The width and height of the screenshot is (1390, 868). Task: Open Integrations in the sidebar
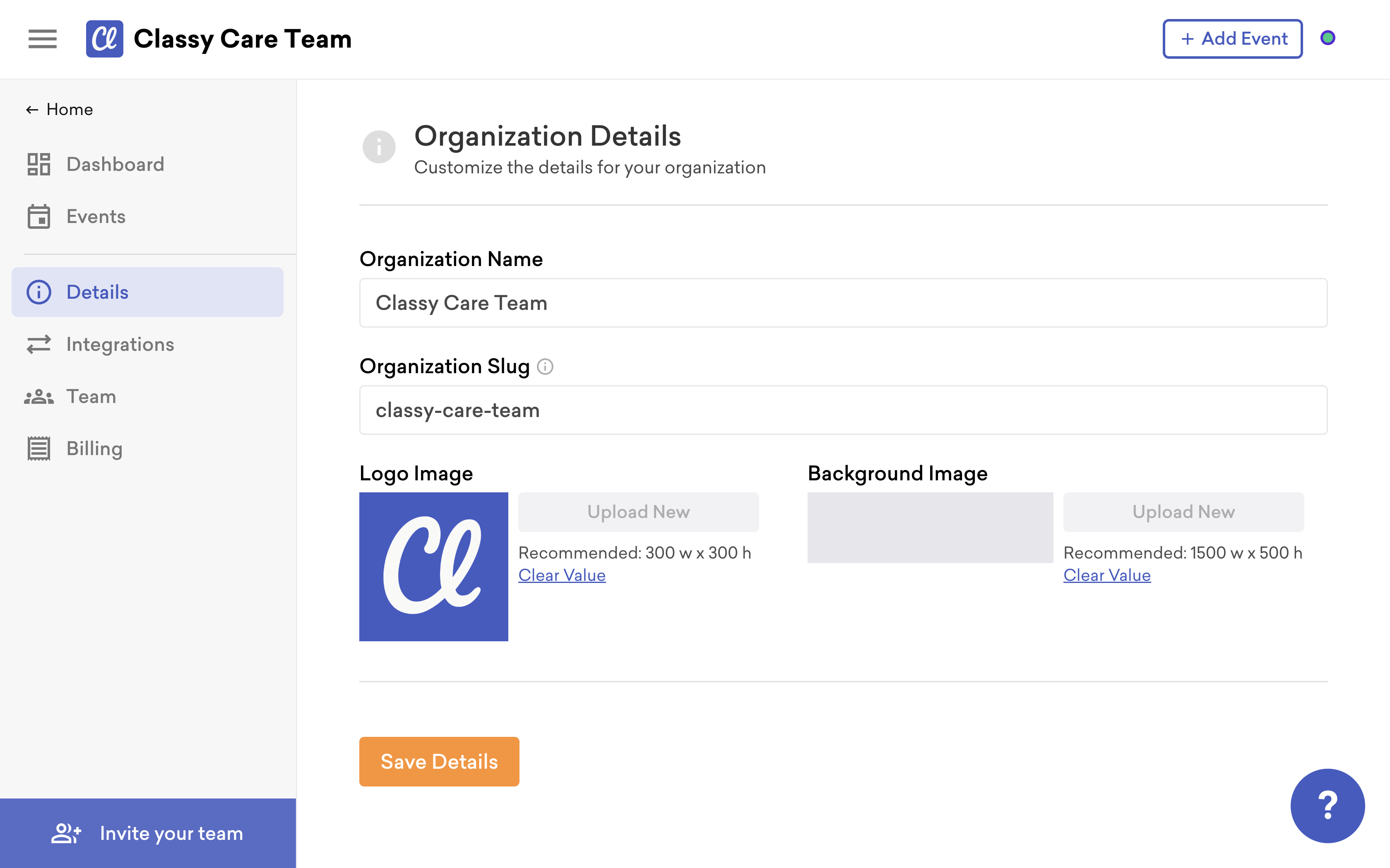pyautogui.click(x=148, y=345)
